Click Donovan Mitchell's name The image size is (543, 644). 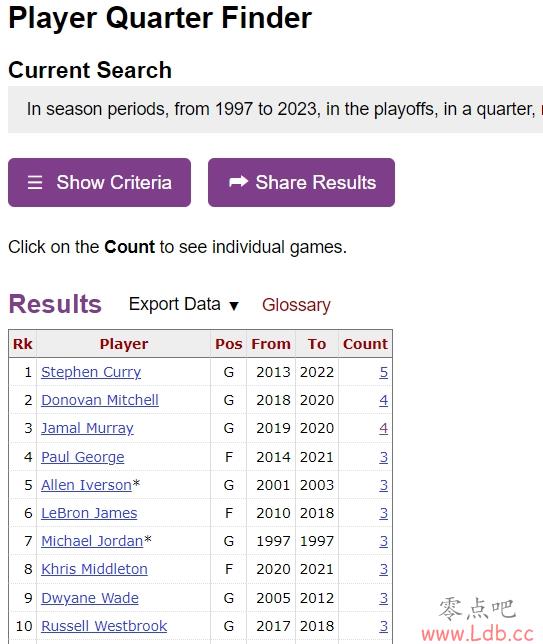tap(100, 400)
